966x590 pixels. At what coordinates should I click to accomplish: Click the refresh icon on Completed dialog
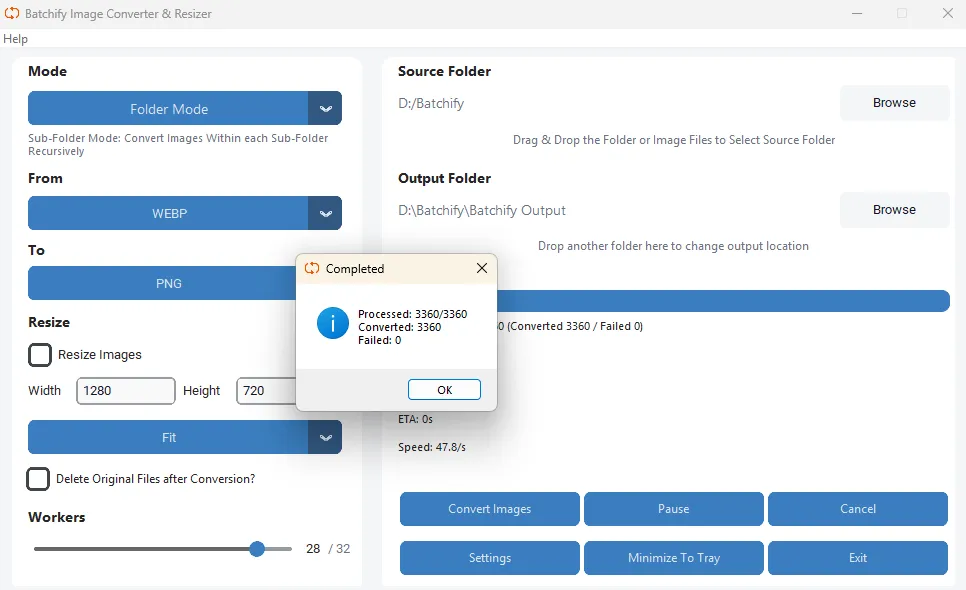click(310, 268)
